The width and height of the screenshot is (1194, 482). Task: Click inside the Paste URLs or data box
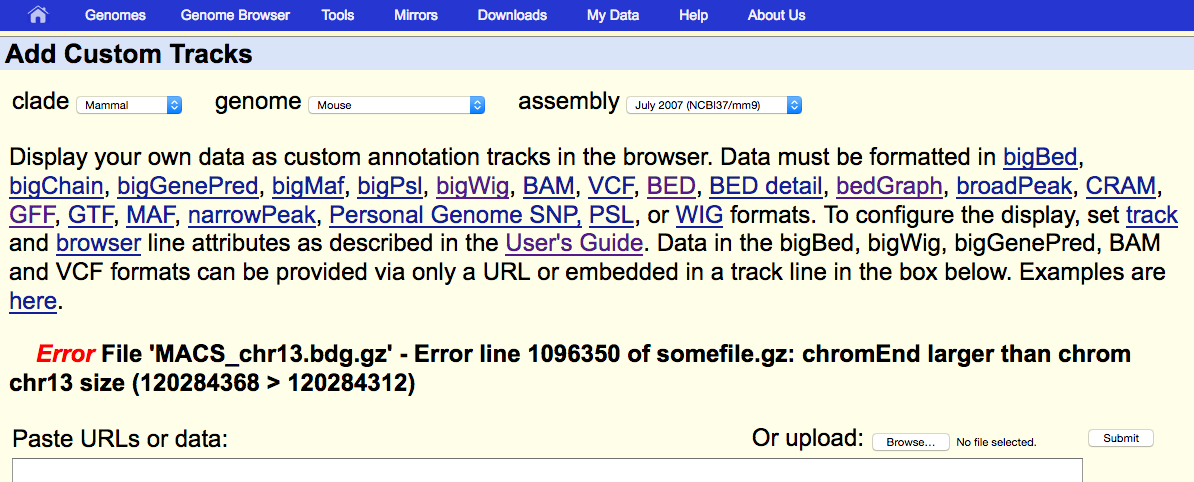coord(547,470)
